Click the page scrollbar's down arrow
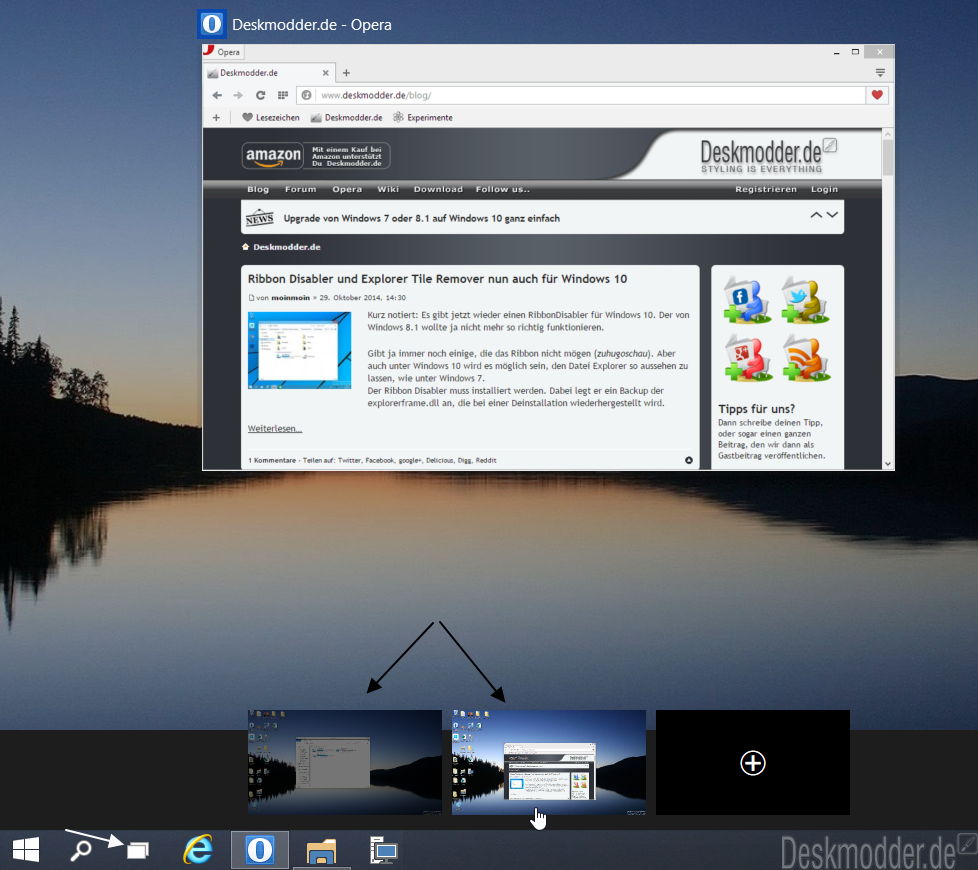This screenshot has height=870, width=978. [x=888, y=464]
